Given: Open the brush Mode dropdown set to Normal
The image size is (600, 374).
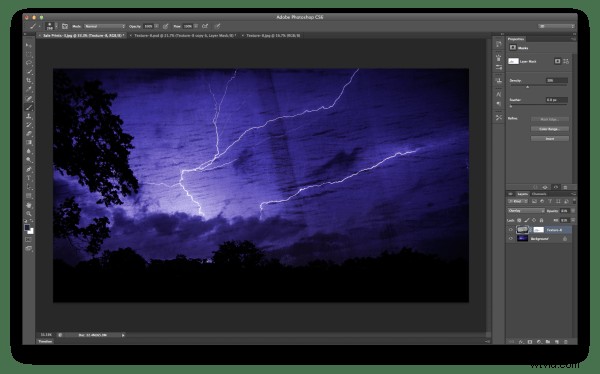Looking at the screenshot, I should pos(104,26).
